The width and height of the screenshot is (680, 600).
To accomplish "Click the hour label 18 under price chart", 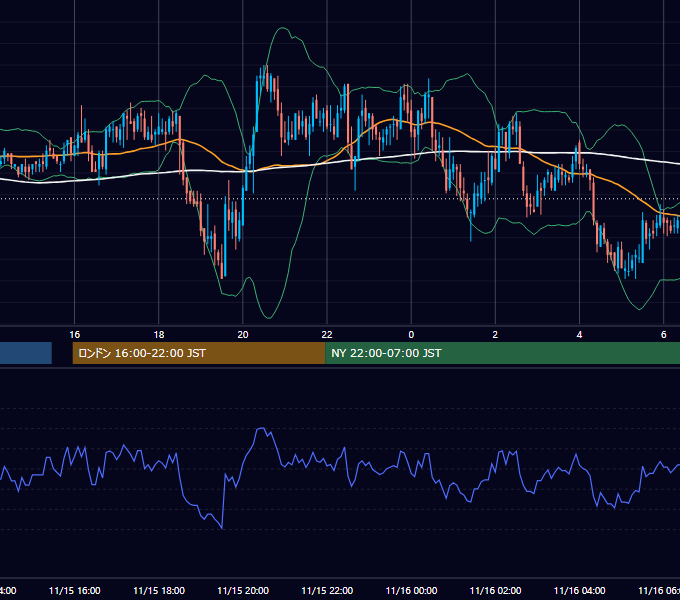I will 159,334.
